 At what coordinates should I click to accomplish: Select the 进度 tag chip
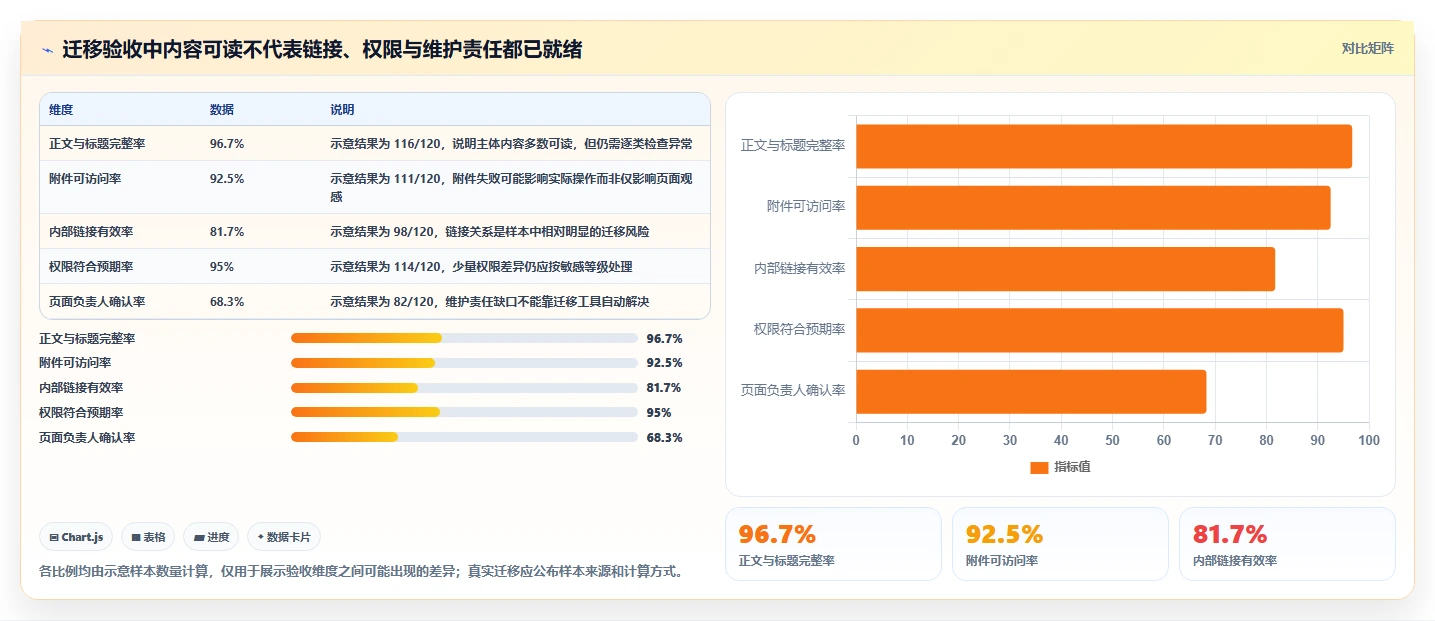click(x=211, y=537)
